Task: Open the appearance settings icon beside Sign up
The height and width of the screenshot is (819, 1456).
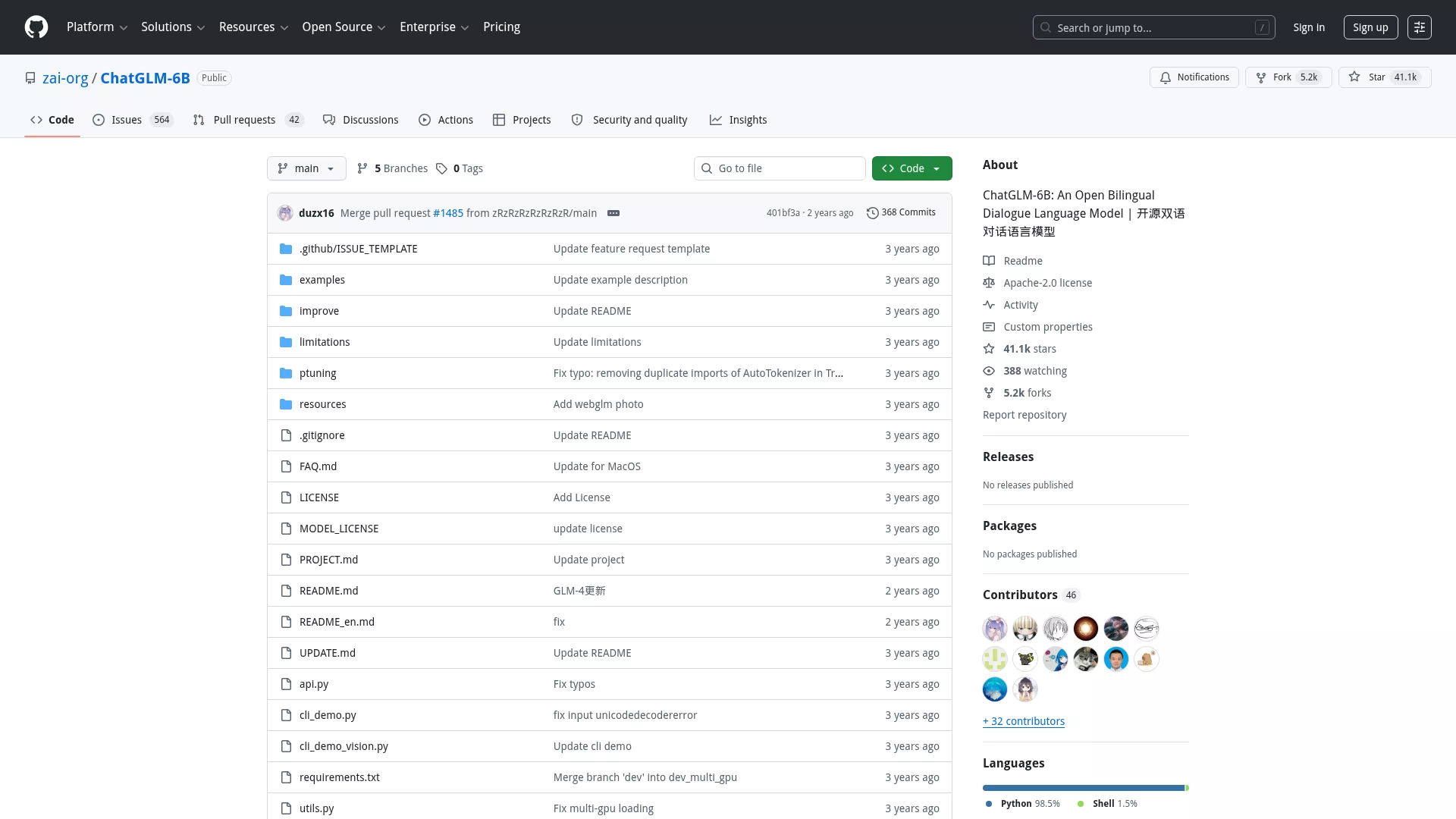Action: click(1420, 27)
